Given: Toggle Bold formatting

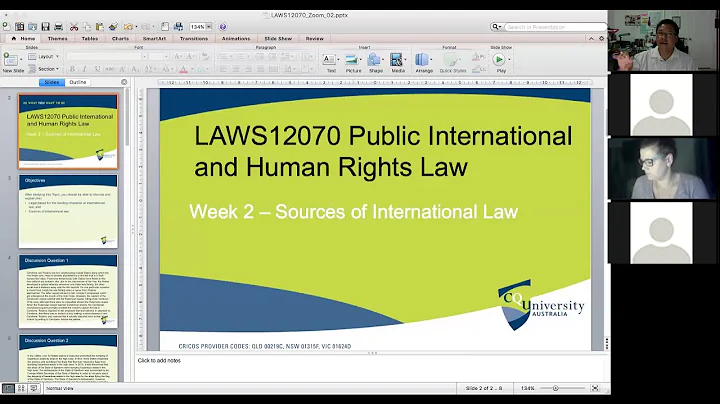Looking at the screenshot, I should point(72,69).
